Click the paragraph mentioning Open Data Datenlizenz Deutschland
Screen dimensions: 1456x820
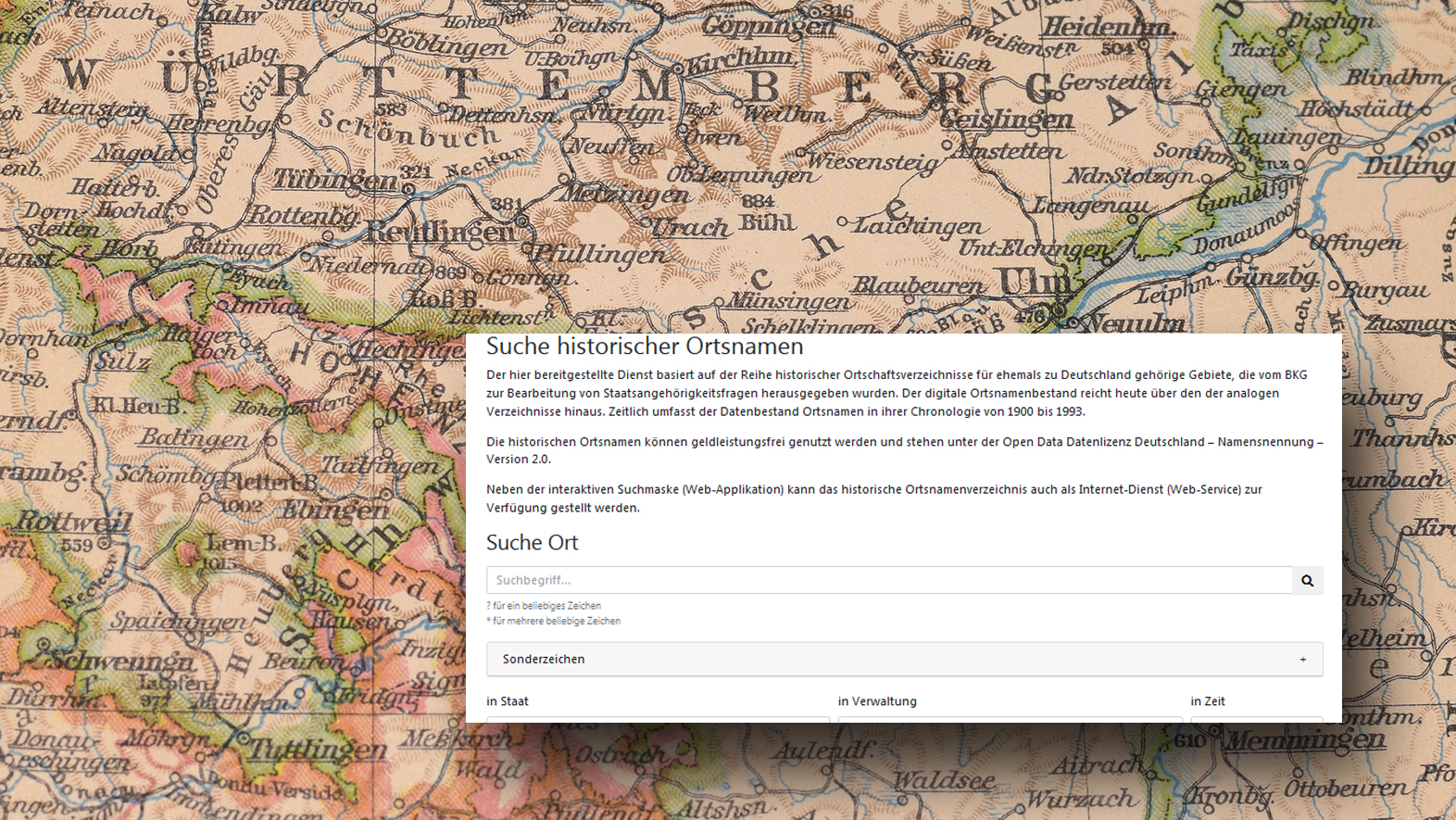pyautogui.click(x=904, y=450)
